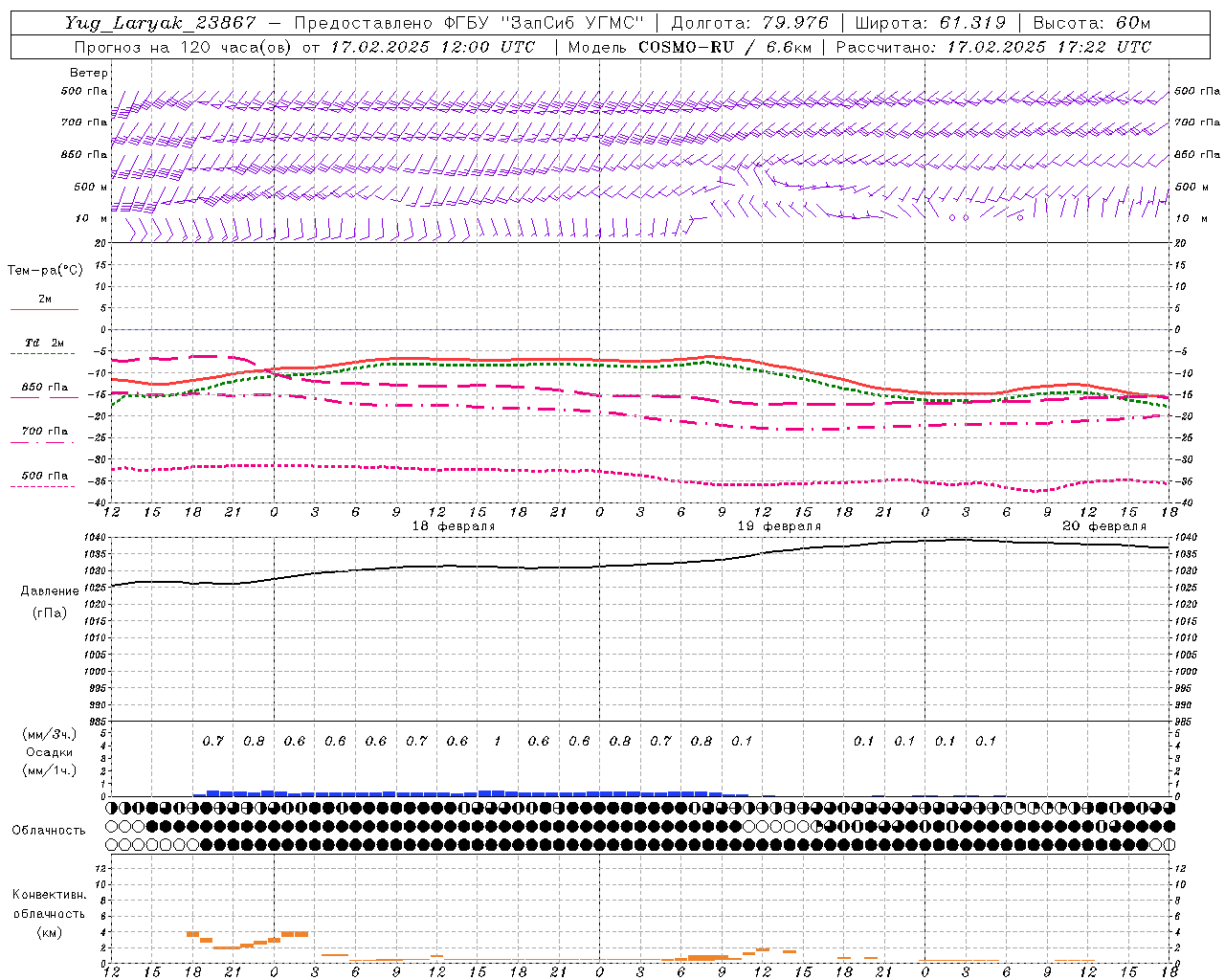This screenshot has width=1225, height=980.
Task: Click the 19 февраля date label
Action: pyautogui.click(x=779, y=526)
